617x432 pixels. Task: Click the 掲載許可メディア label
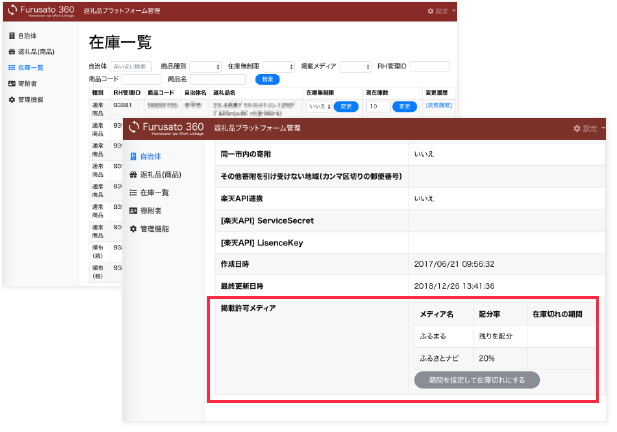[x=248, y=308]
